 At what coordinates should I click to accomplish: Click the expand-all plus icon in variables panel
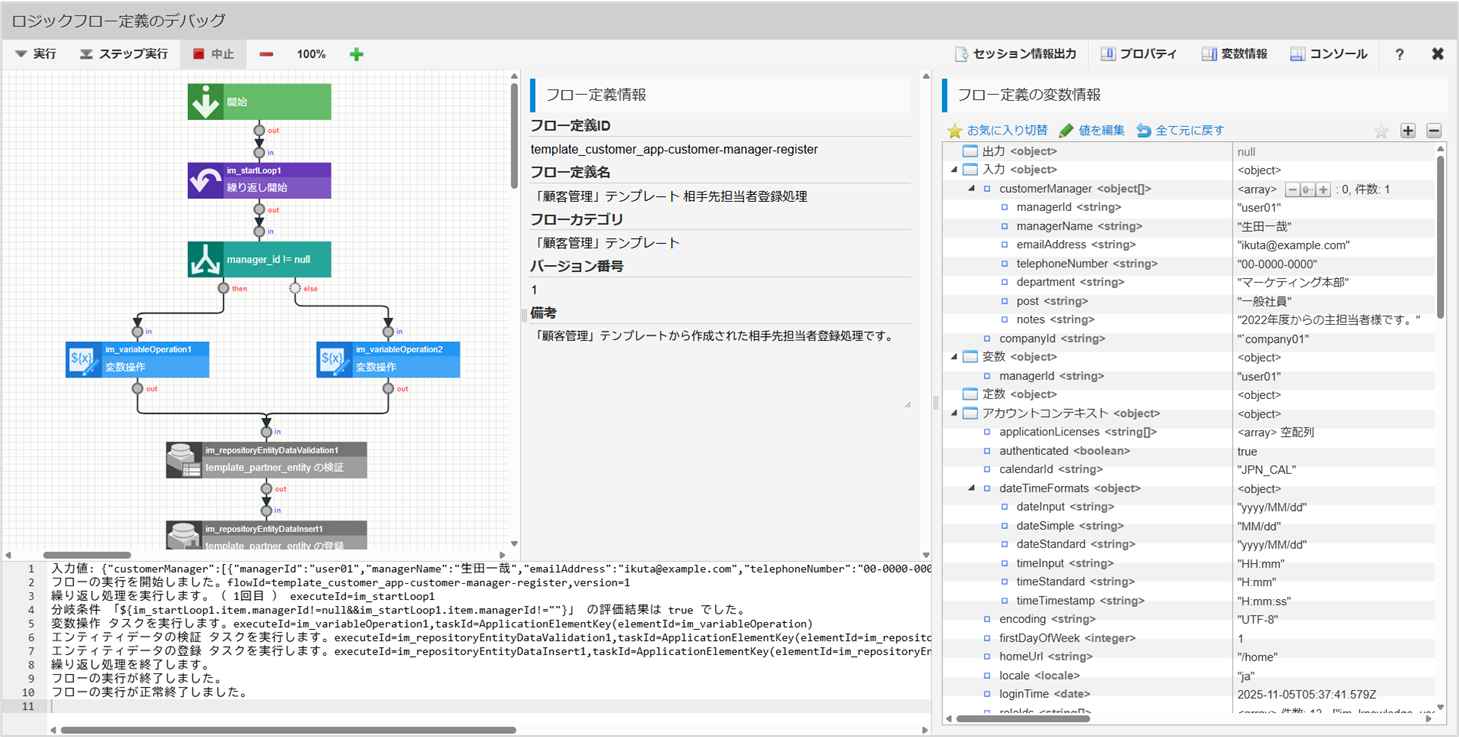(x=1407, y=131)
